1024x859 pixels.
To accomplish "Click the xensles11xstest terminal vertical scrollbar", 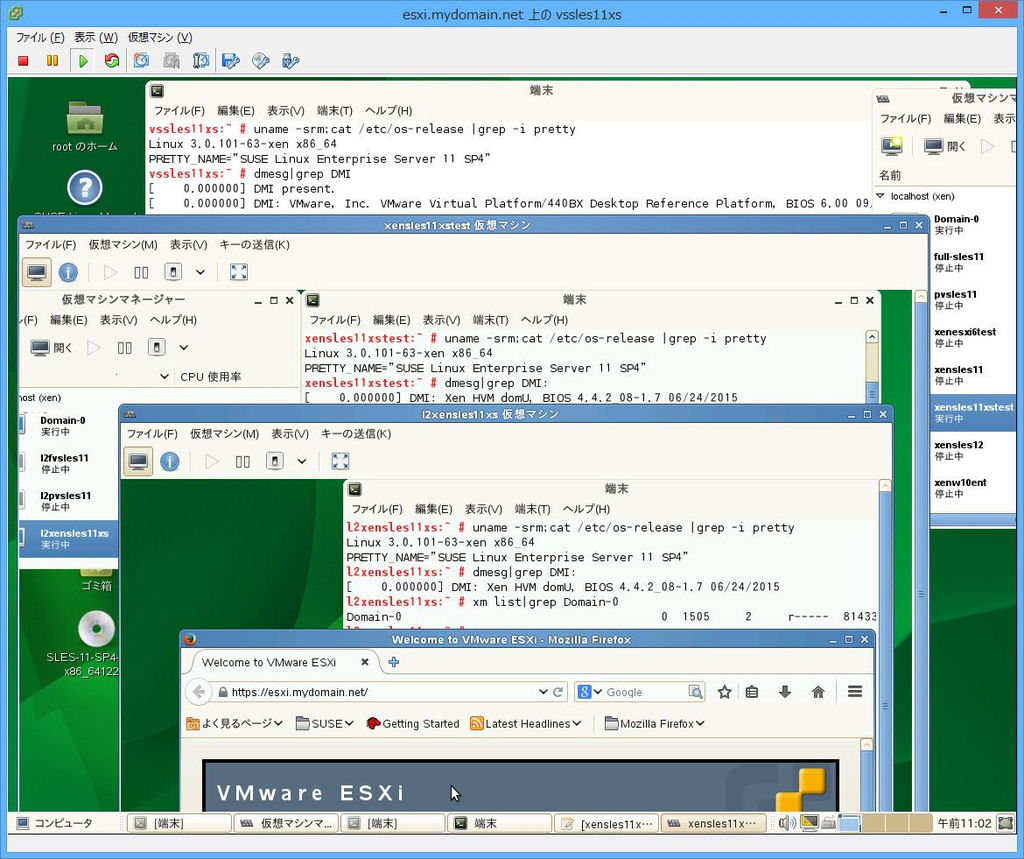I will (872, 366).
